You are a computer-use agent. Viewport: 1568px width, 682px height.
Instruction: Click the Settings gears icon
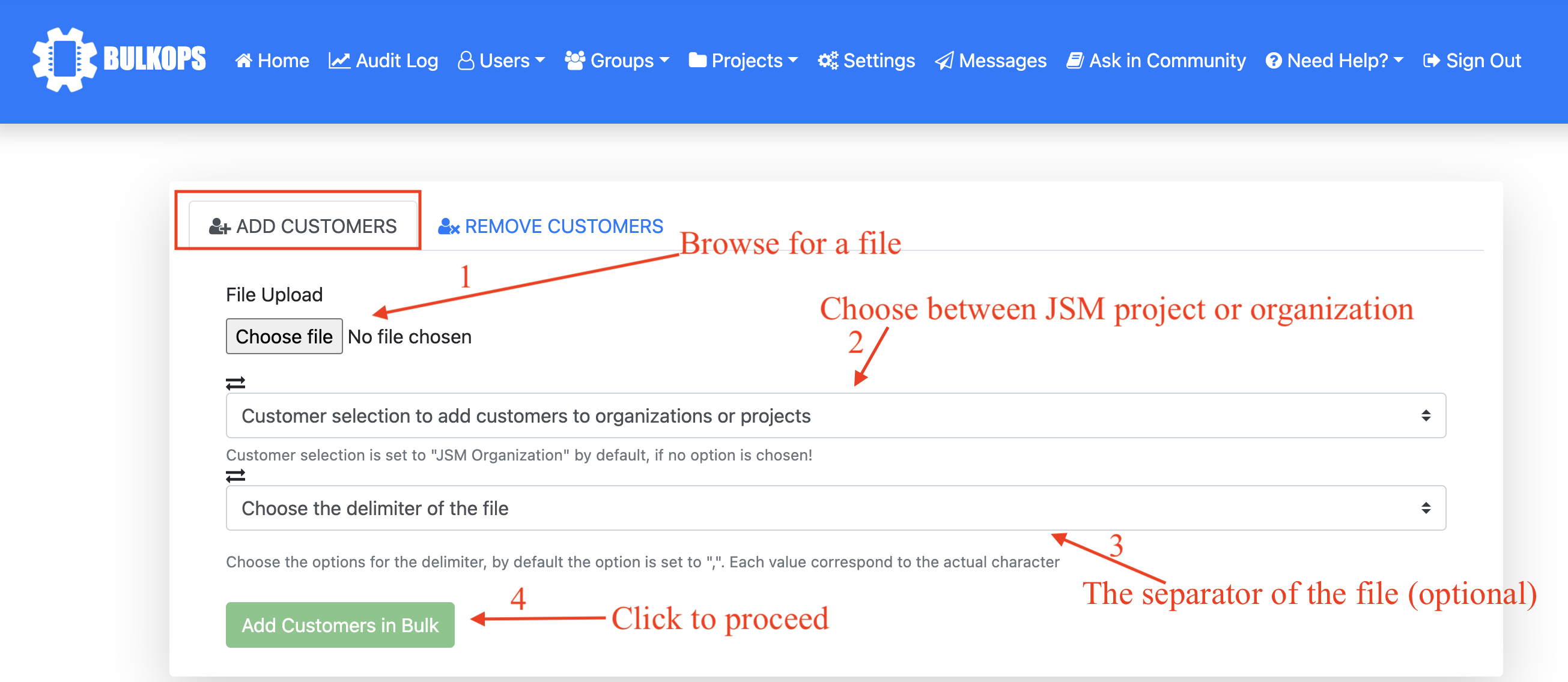[x=827, y=60]
